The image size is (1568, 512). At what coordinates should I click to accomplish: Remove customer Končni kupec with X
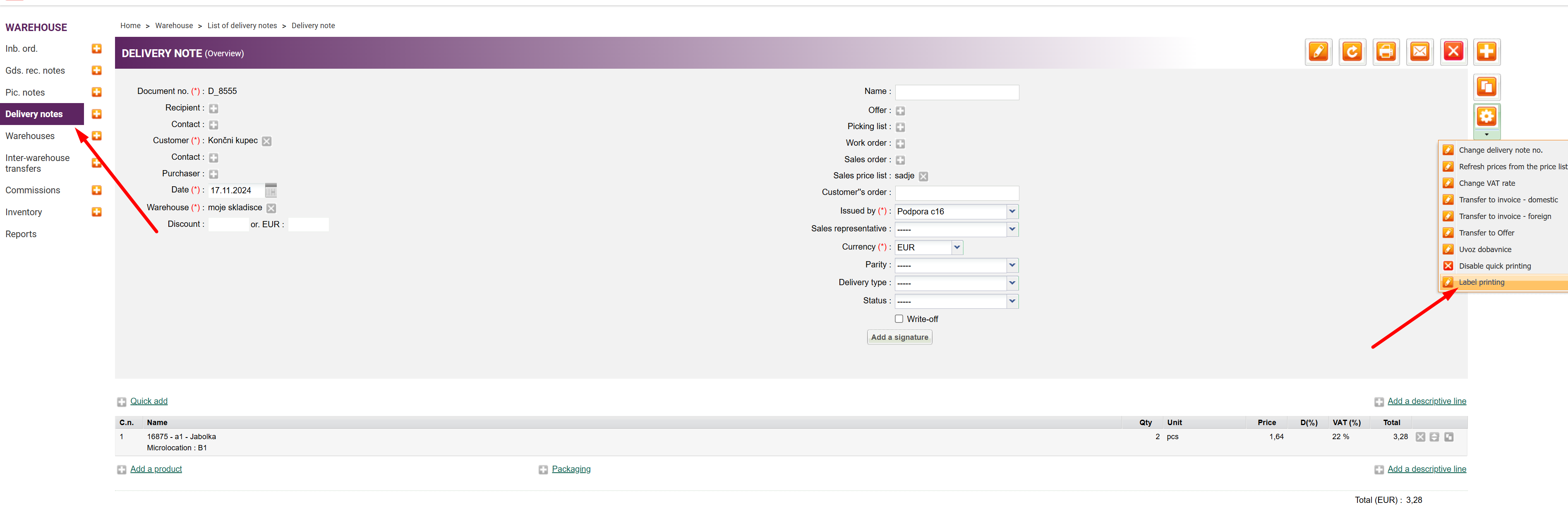pos(266,141)
